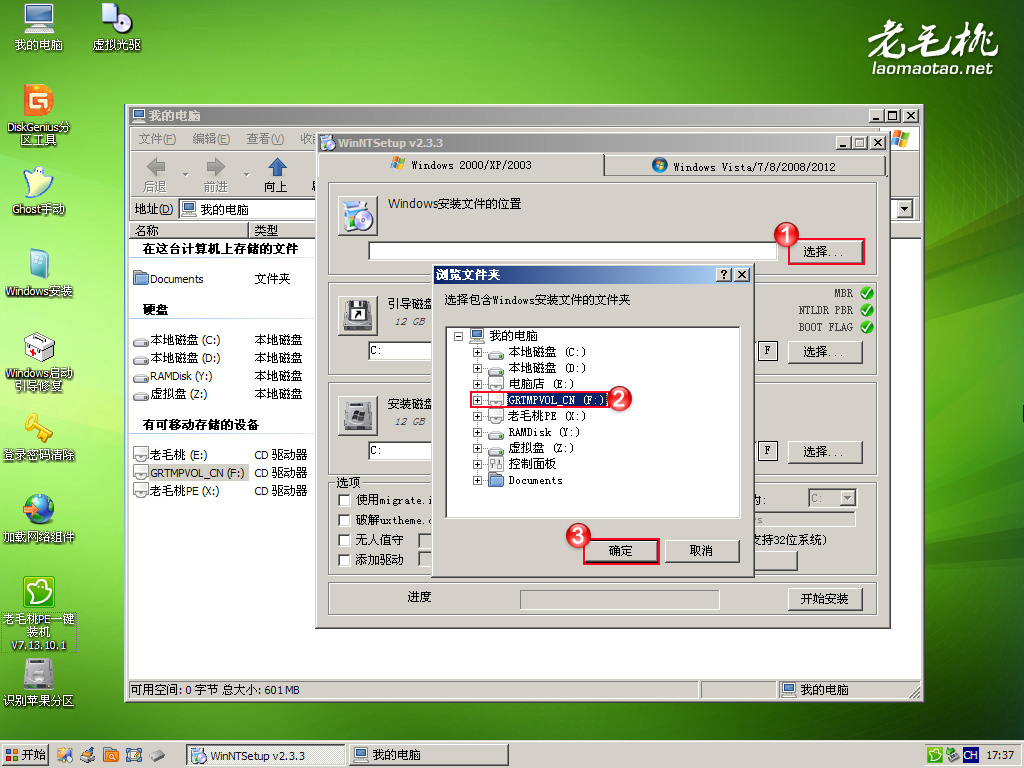
Task: Select 虚拟盘 (Z:) in the browse tree
Action: (541, 448)
